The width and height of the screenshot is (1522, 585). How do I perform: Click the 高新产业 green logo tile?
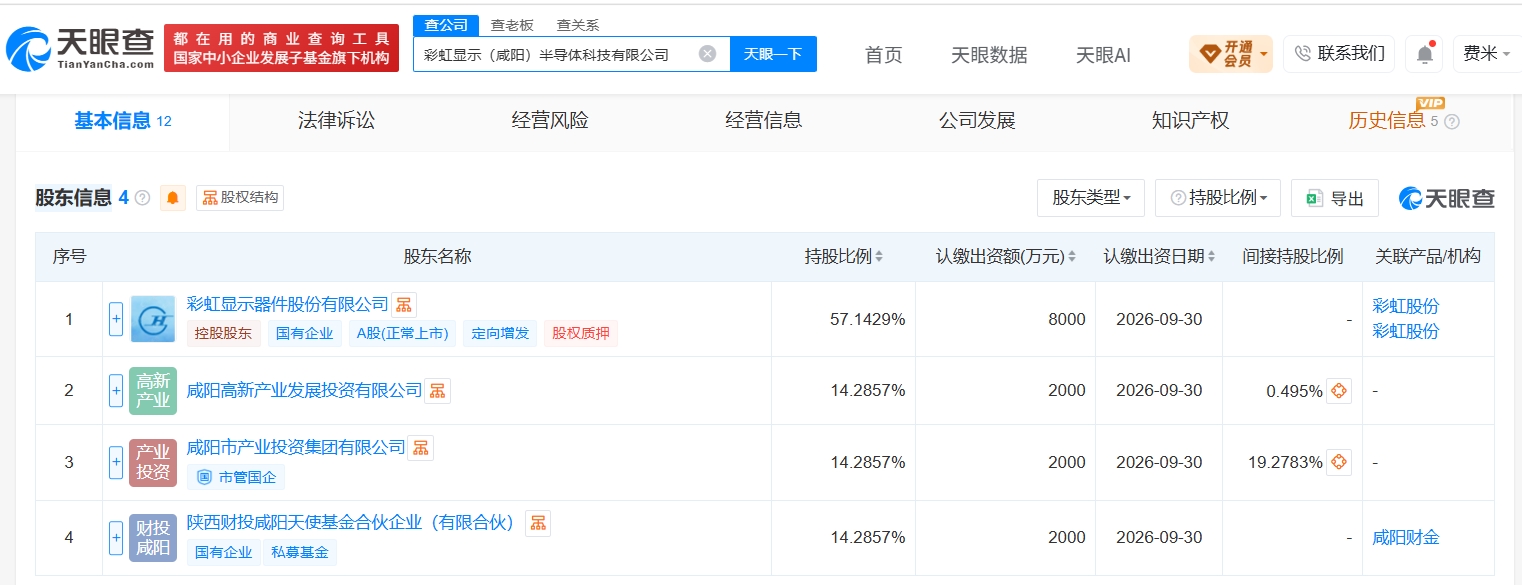pos(153,391)
